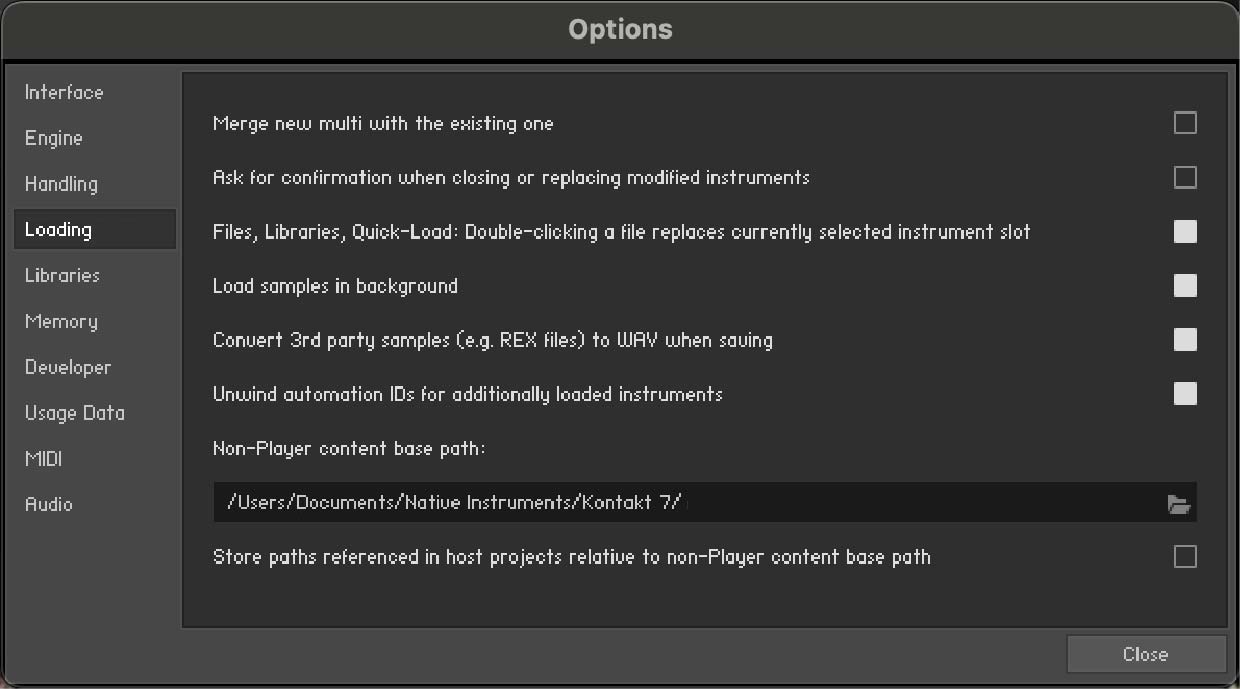
Task: Go to the Libraries tab
Action: click(x=62, y=275)
